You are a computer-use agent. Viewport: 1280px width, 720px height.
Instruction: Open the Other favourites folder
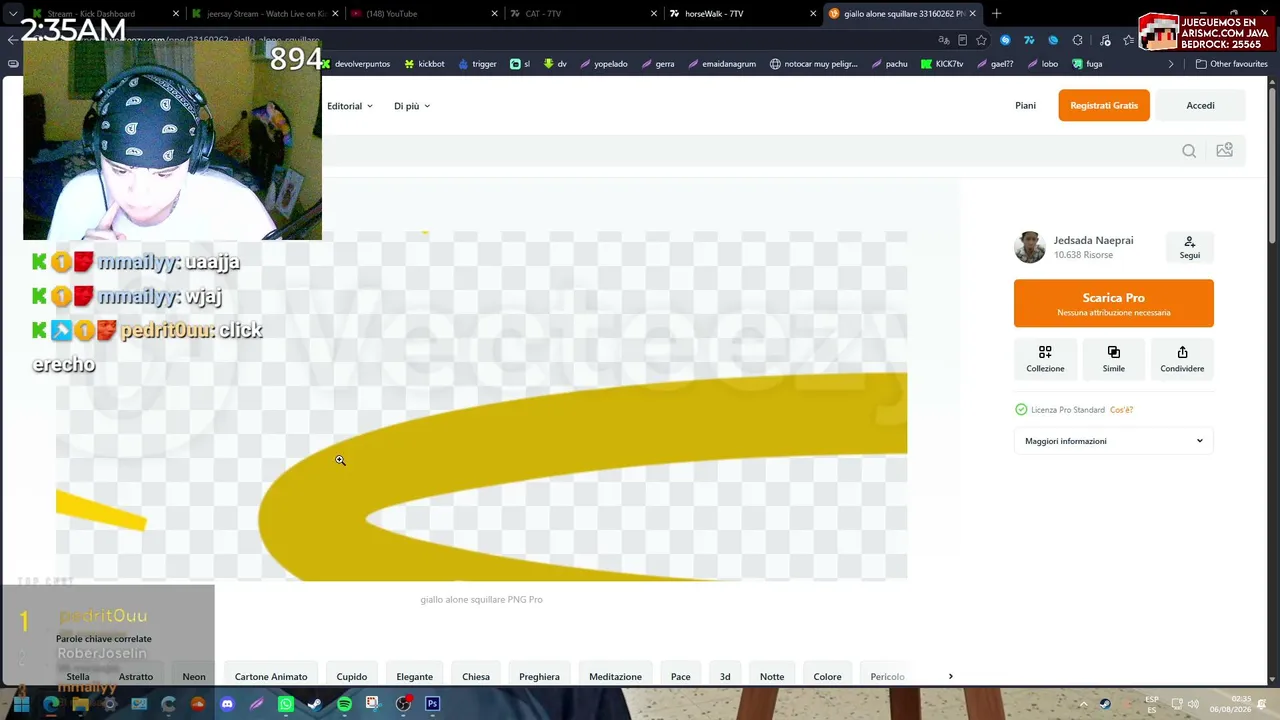tap(1232, 64)
